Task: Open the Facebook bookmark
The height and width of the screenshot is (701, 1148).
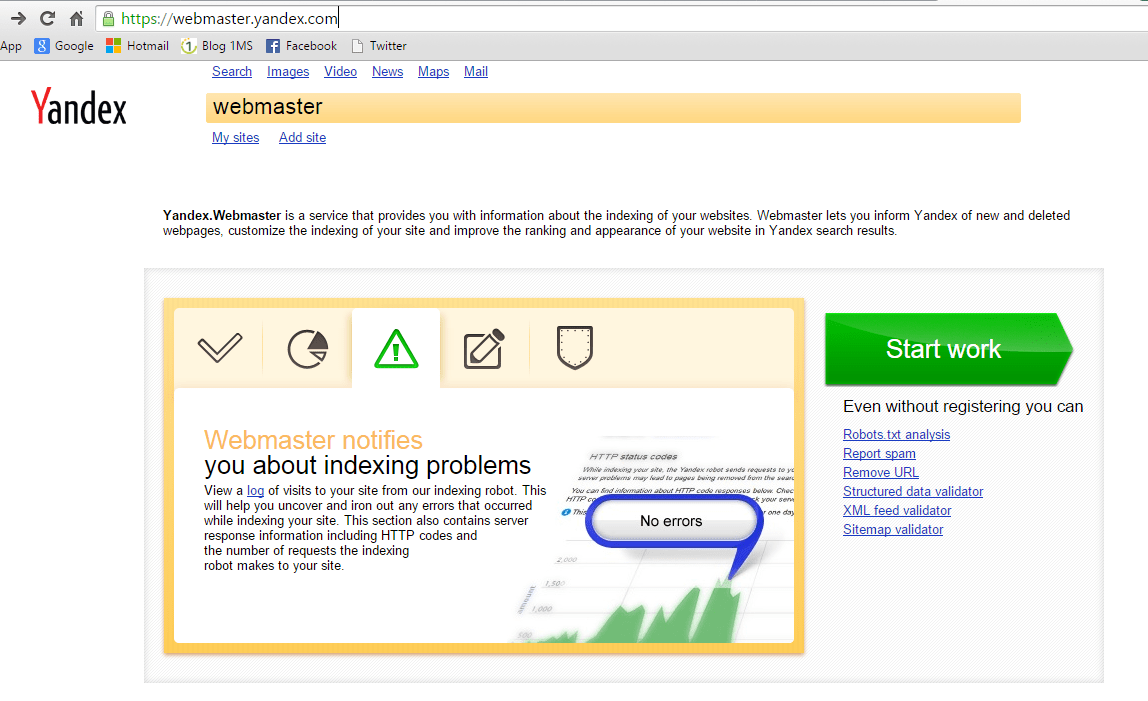Action: (301, 46)
